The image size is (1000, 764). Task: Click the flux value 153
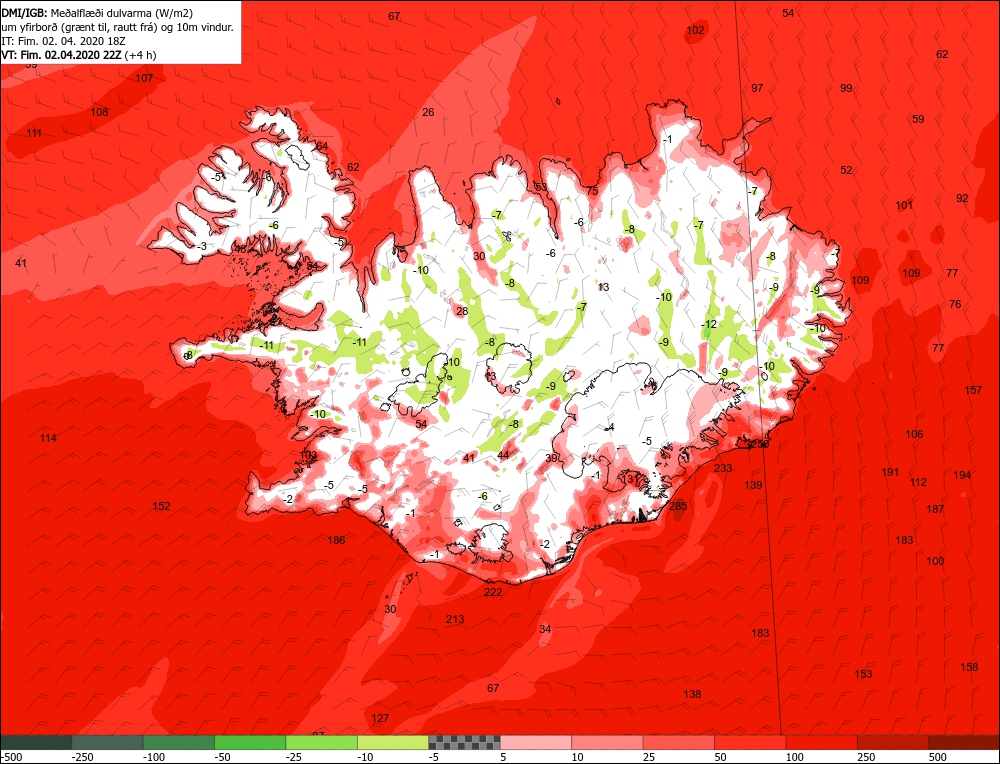[863, 674]
